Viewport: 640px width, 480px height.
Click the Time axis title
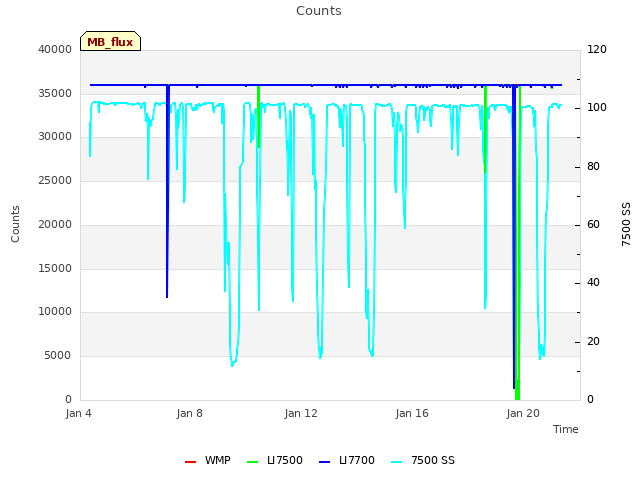[x=566, y=429]
